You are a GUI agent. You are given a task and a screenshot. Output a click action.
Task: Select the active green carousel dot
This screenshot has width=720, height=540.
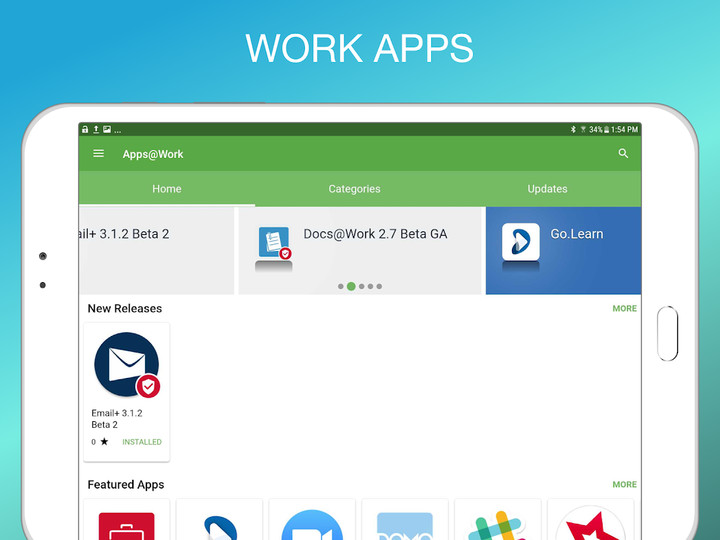[351, 287]
